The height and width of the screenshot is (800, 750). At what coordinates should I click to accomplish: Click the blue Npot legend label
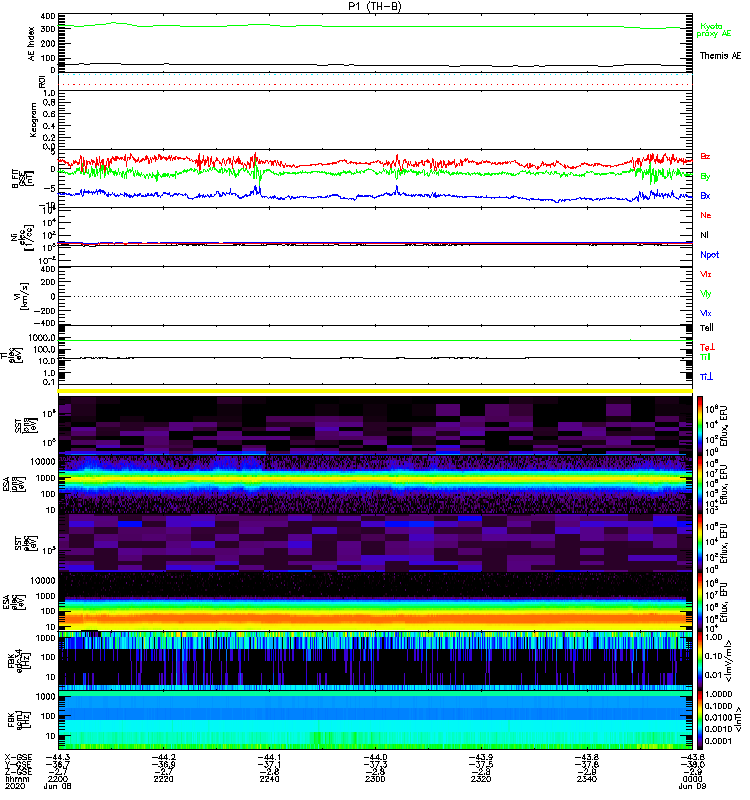709,255
